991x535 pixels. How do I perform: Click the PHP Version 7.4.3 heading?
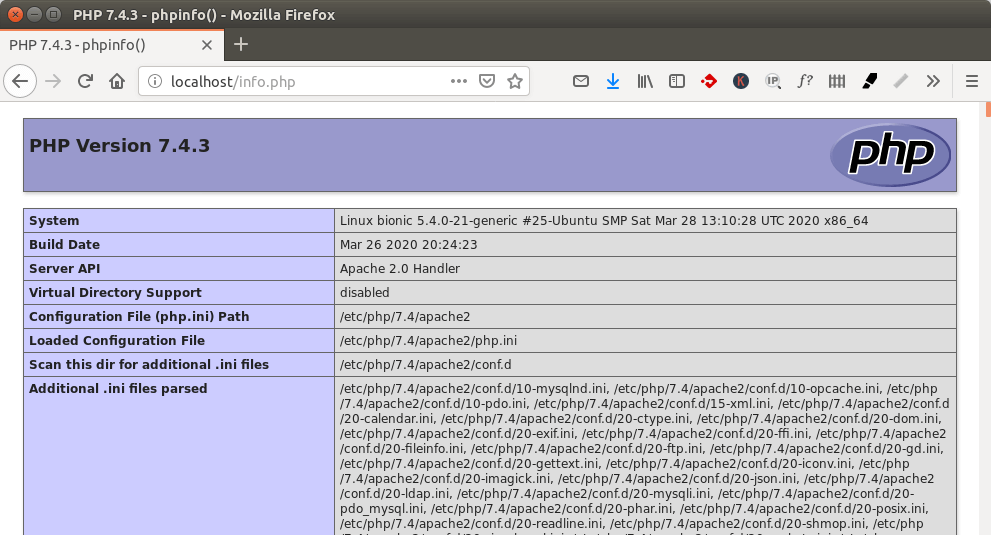tap(119, 145)
